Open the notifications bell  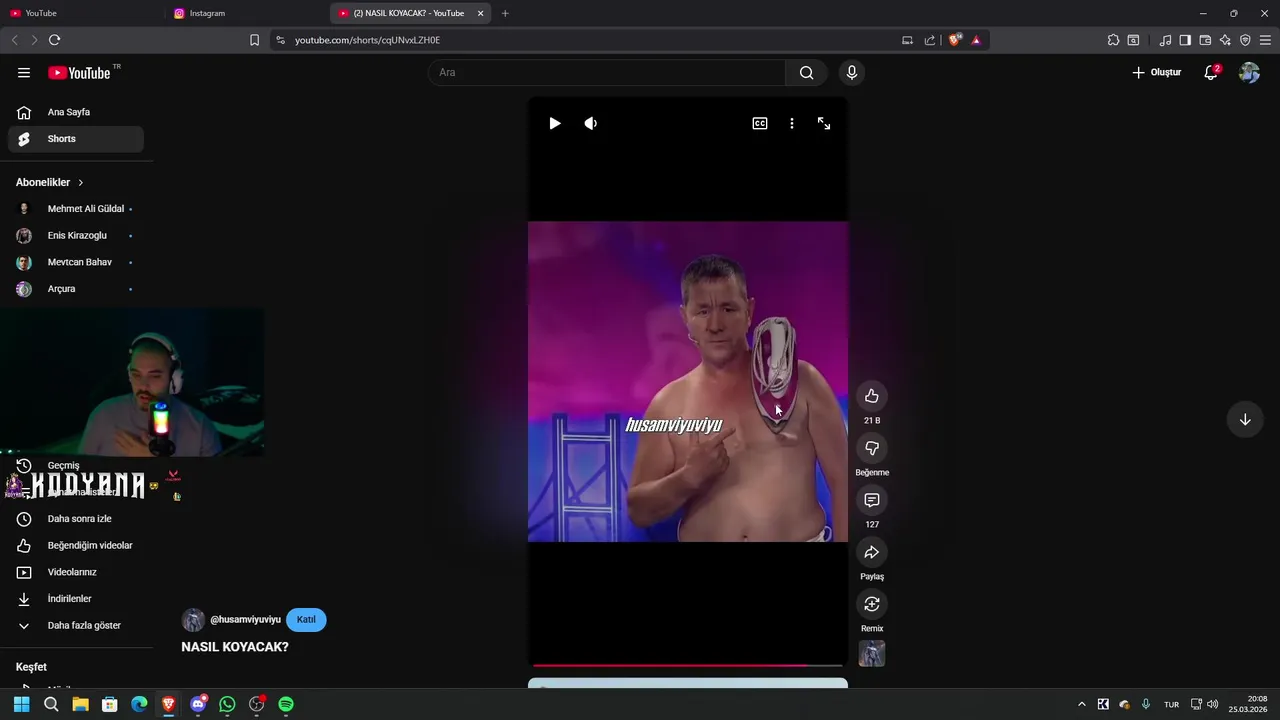tap(1211, 72)
